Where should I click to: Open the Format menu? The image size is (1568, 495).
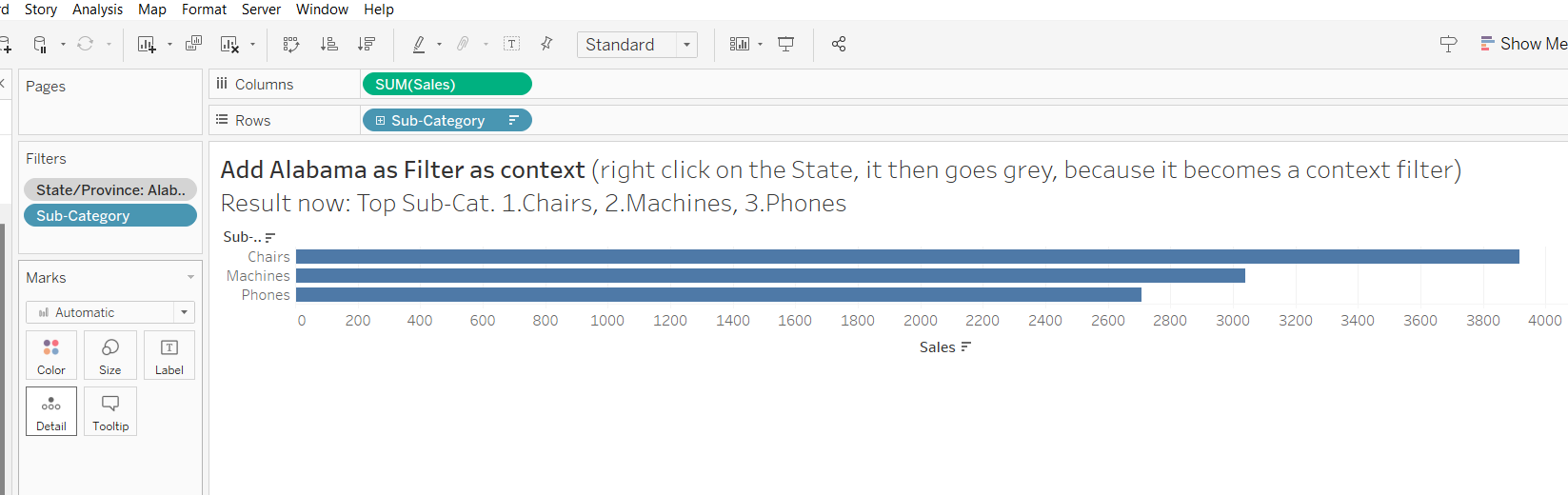click(204, 10)
